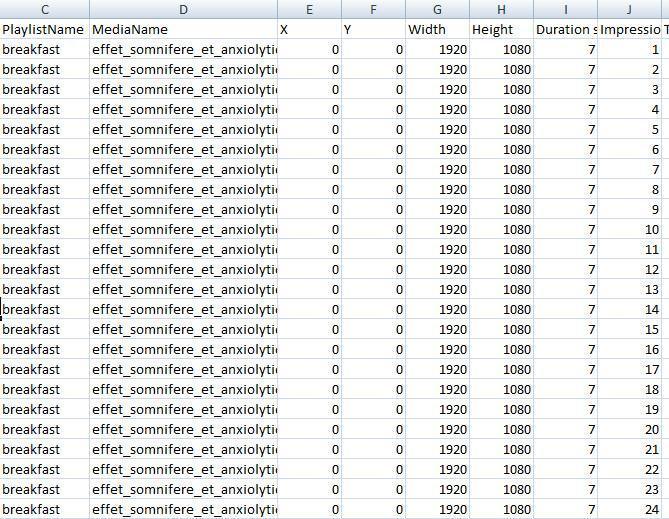Select column E header

309,9
